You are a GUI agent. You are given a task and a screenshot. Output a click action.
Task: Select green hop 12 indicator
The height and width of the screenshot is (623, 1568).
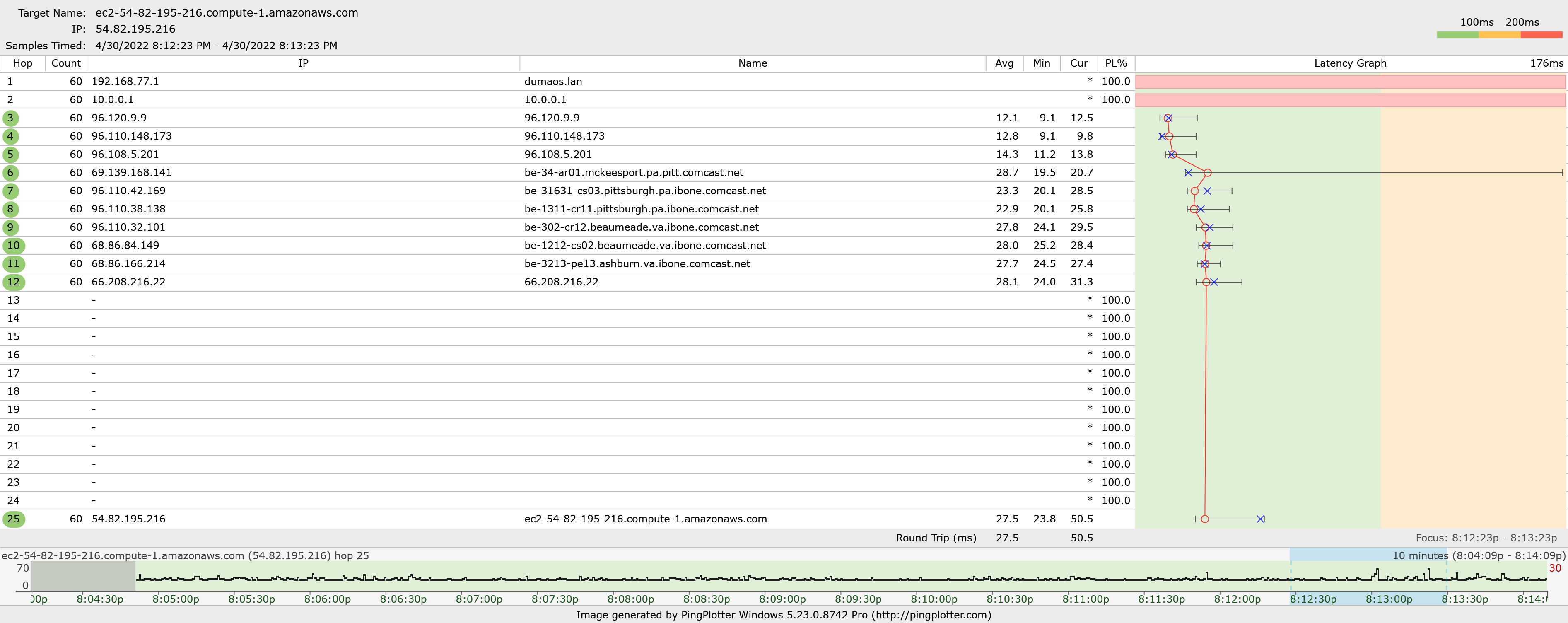[13, 282]
